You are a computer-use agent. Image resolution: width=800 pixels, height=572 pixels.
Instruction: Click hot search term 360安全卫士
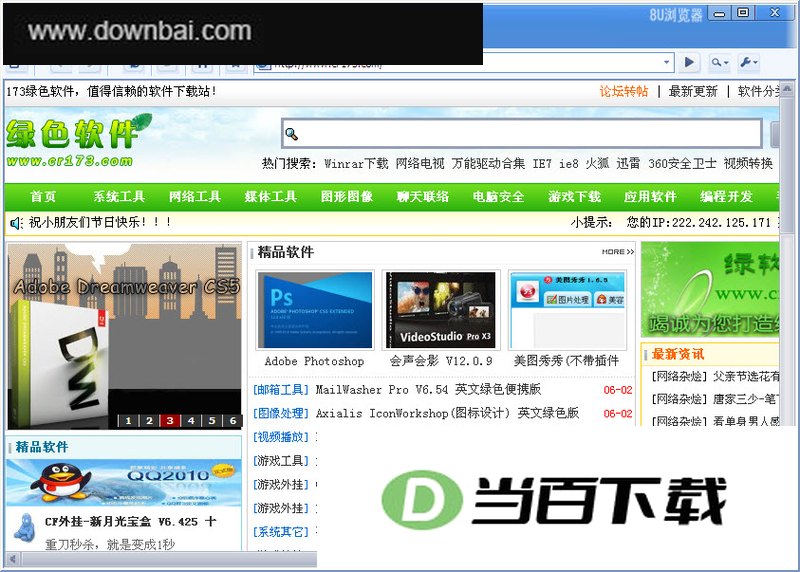[x=682, y=164]
